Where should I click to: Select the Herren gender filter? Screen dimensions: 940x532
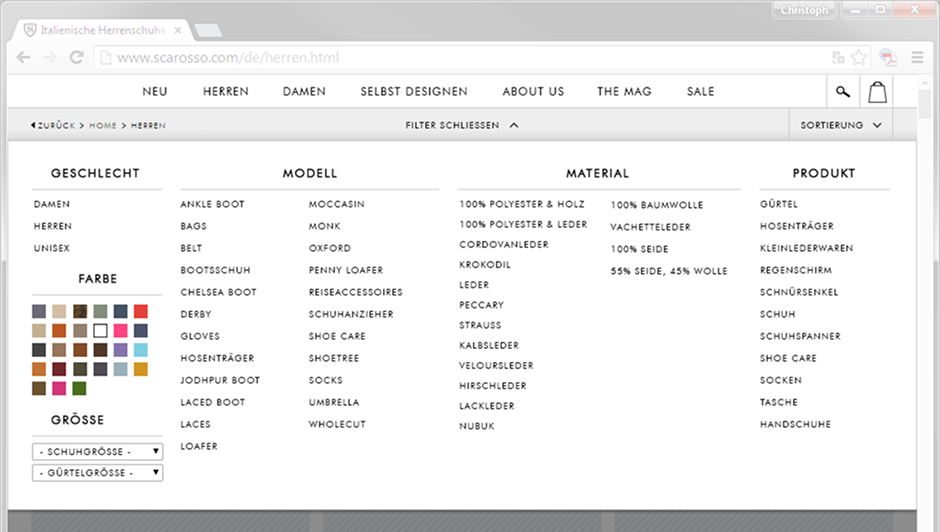click(53, 226)
